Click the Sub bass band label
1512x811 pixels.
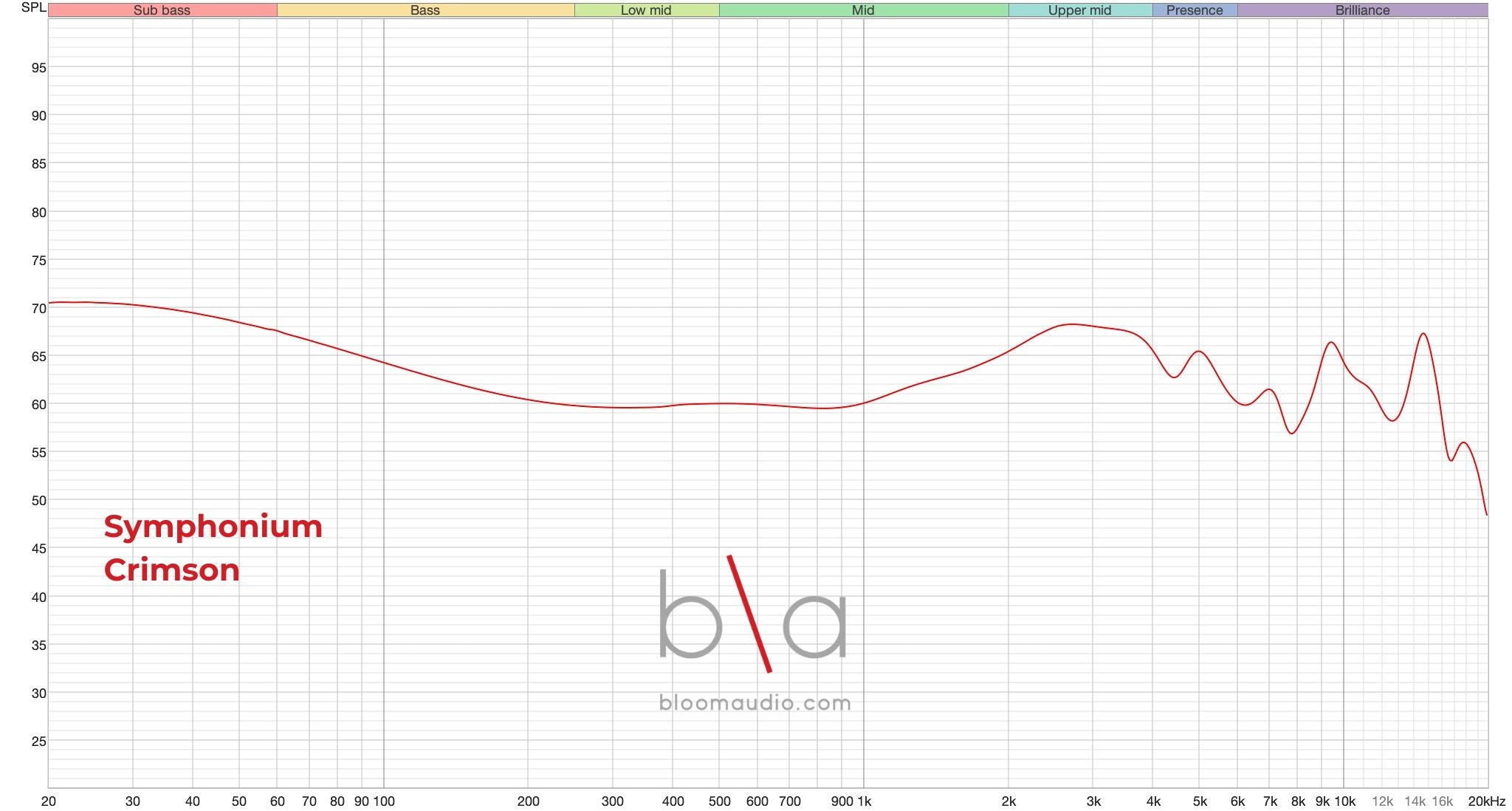pyautogui.click(x=162, y=10)
